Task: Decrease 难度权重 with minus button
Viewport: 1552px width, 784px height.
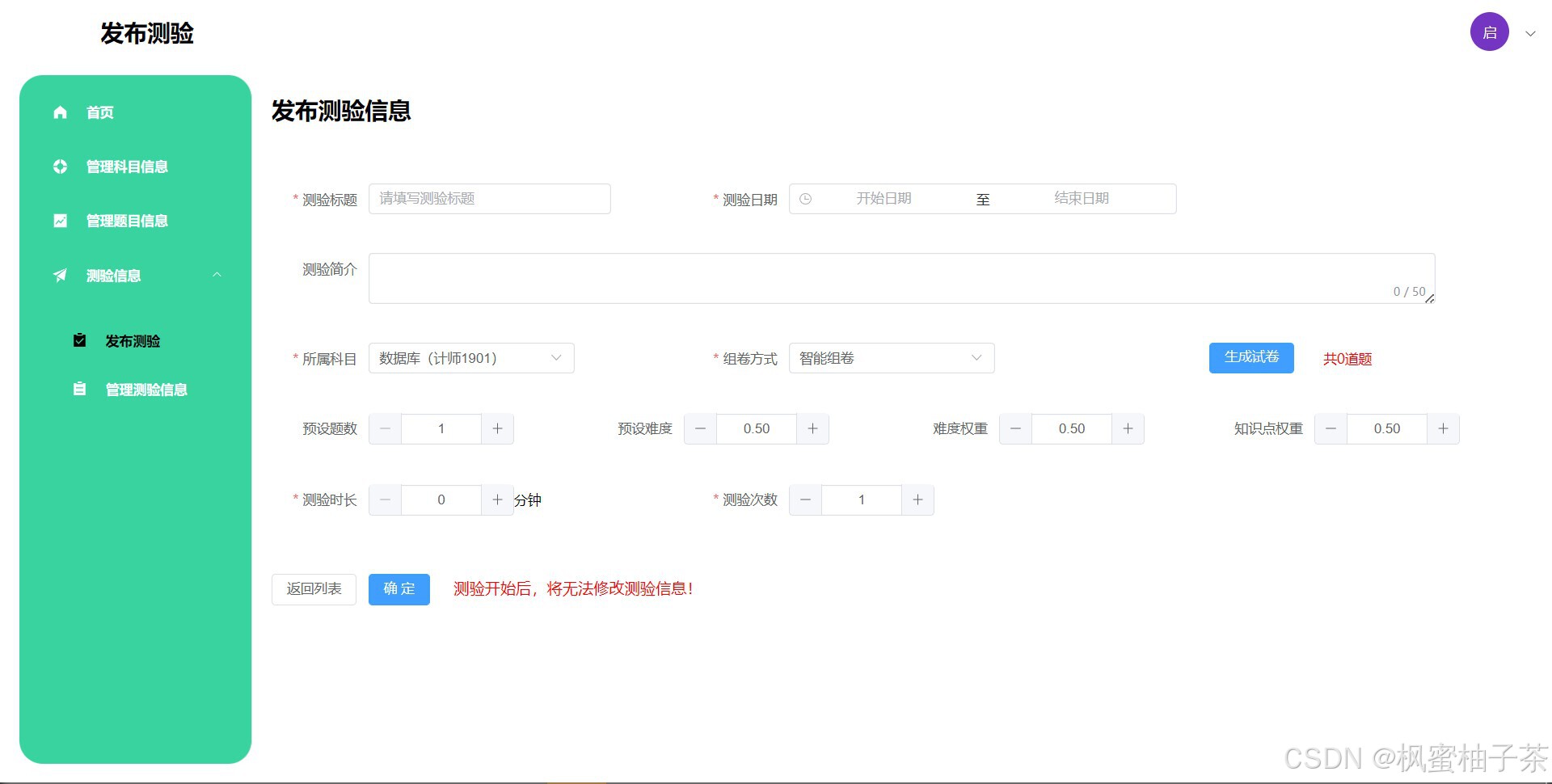Action: click(1015, 429)
